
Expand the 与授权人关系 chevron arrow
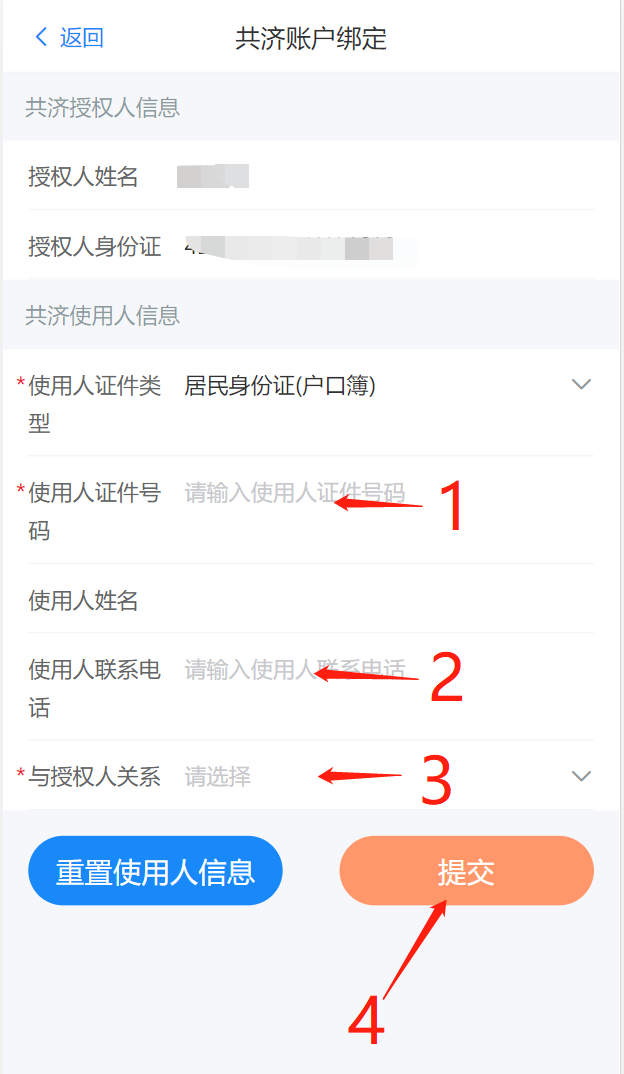tap(581, 776)
